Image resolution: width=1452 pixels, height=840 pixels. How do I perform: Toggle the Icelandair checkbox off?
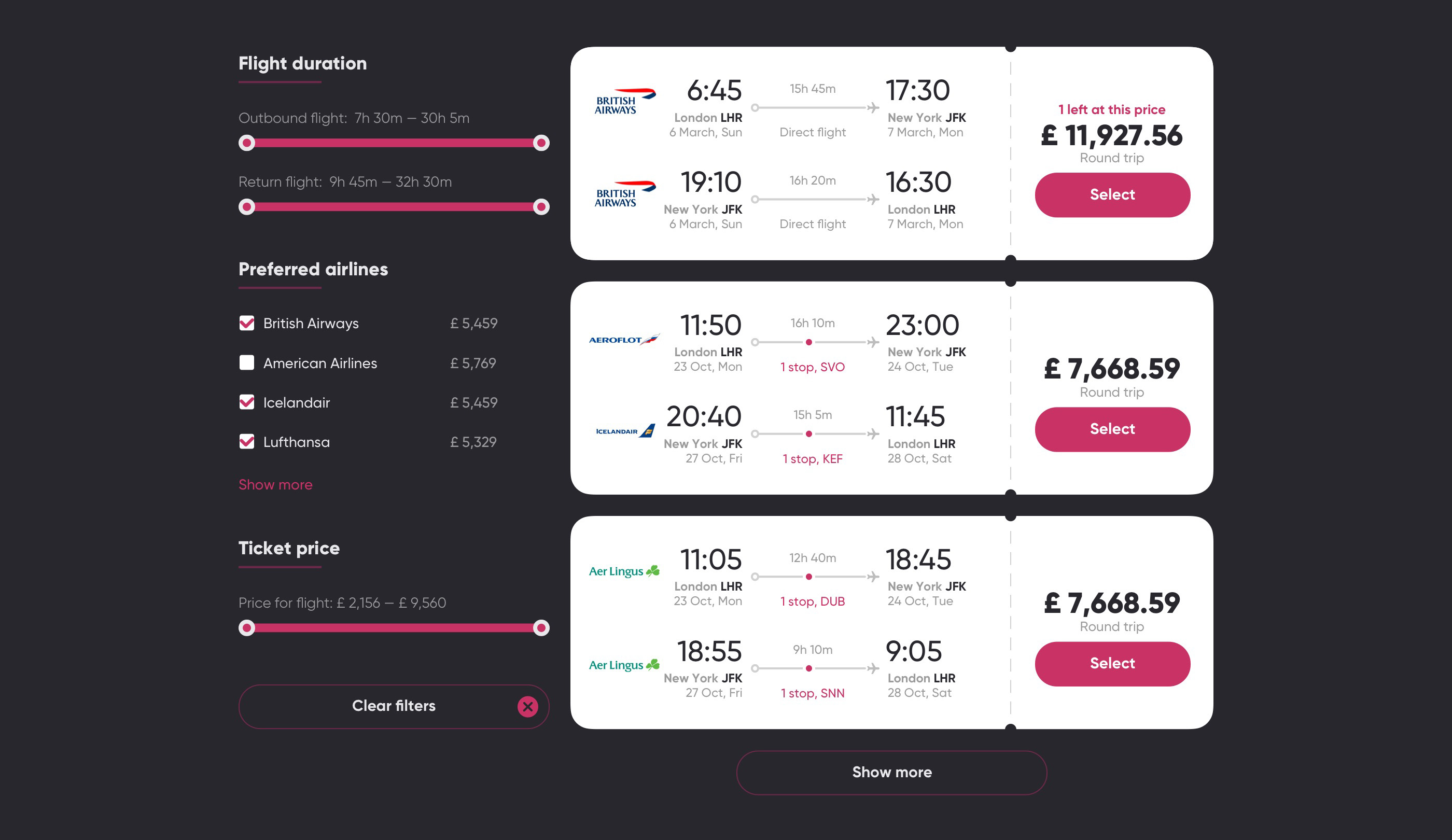click(x=247, y=402)
